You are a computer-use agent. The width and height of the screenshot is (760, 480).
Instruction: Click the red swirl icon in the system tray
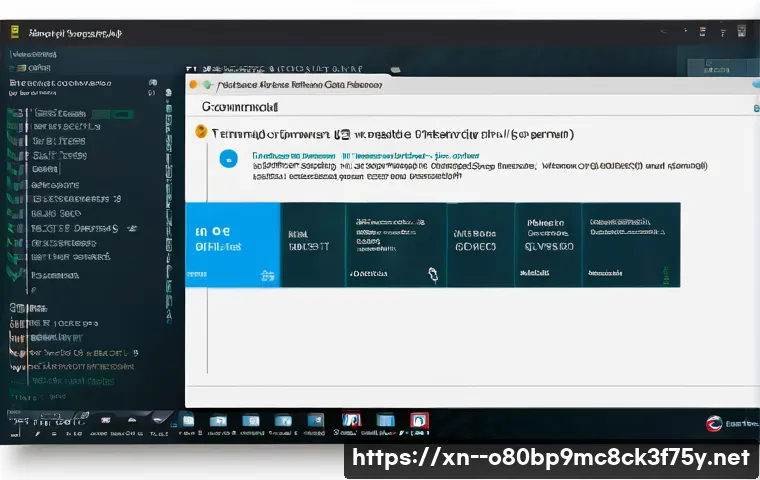click(x=714, y=423)
